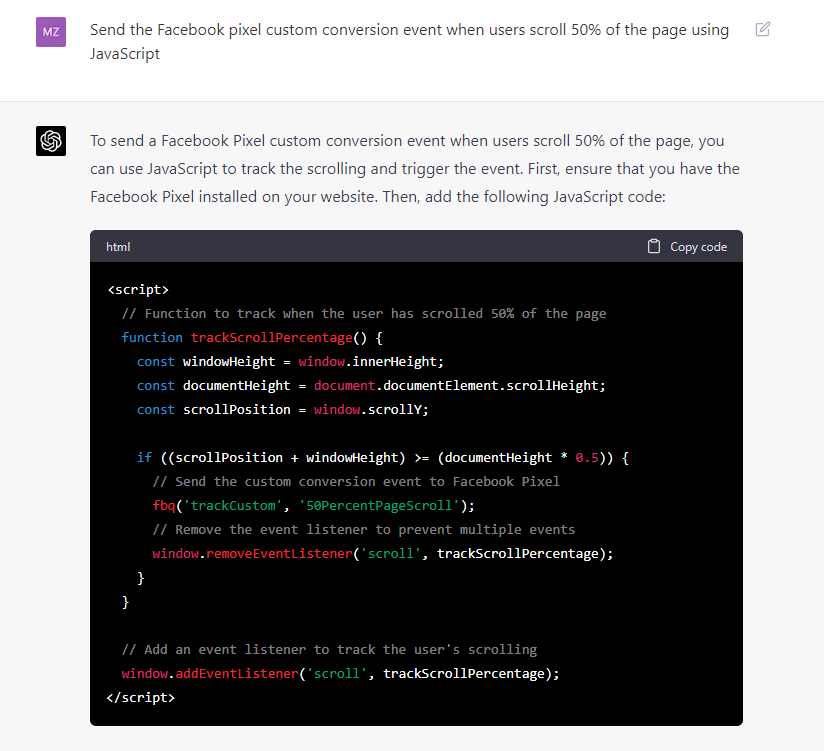824x751 pixels.
Task: Click the comment 'Add an event listener to track'
Action: (329, 650)
